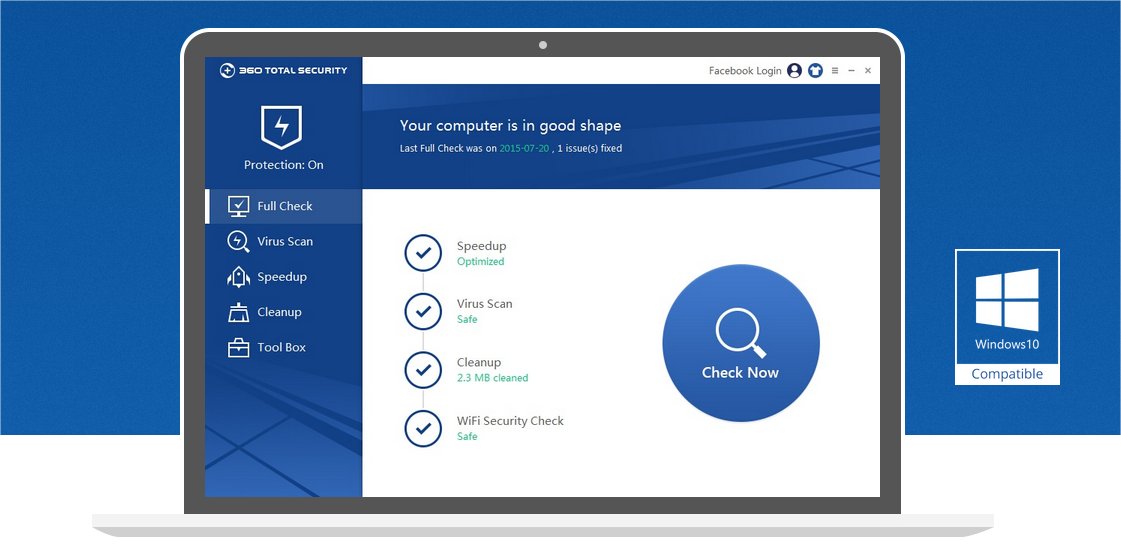Open the theme shirt icon
The height and width of the screenshot is (559, 1121).
pos(815,71)
